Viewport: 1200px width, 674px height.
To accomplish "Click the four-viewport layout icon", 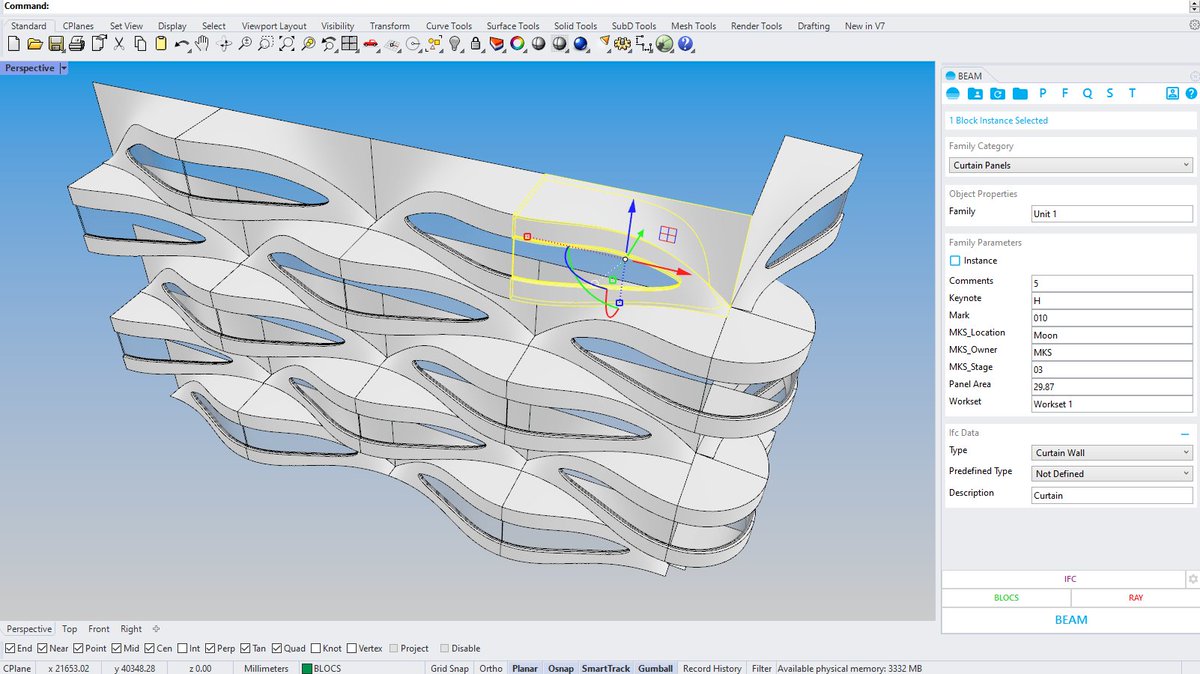I will pos(349,44).
